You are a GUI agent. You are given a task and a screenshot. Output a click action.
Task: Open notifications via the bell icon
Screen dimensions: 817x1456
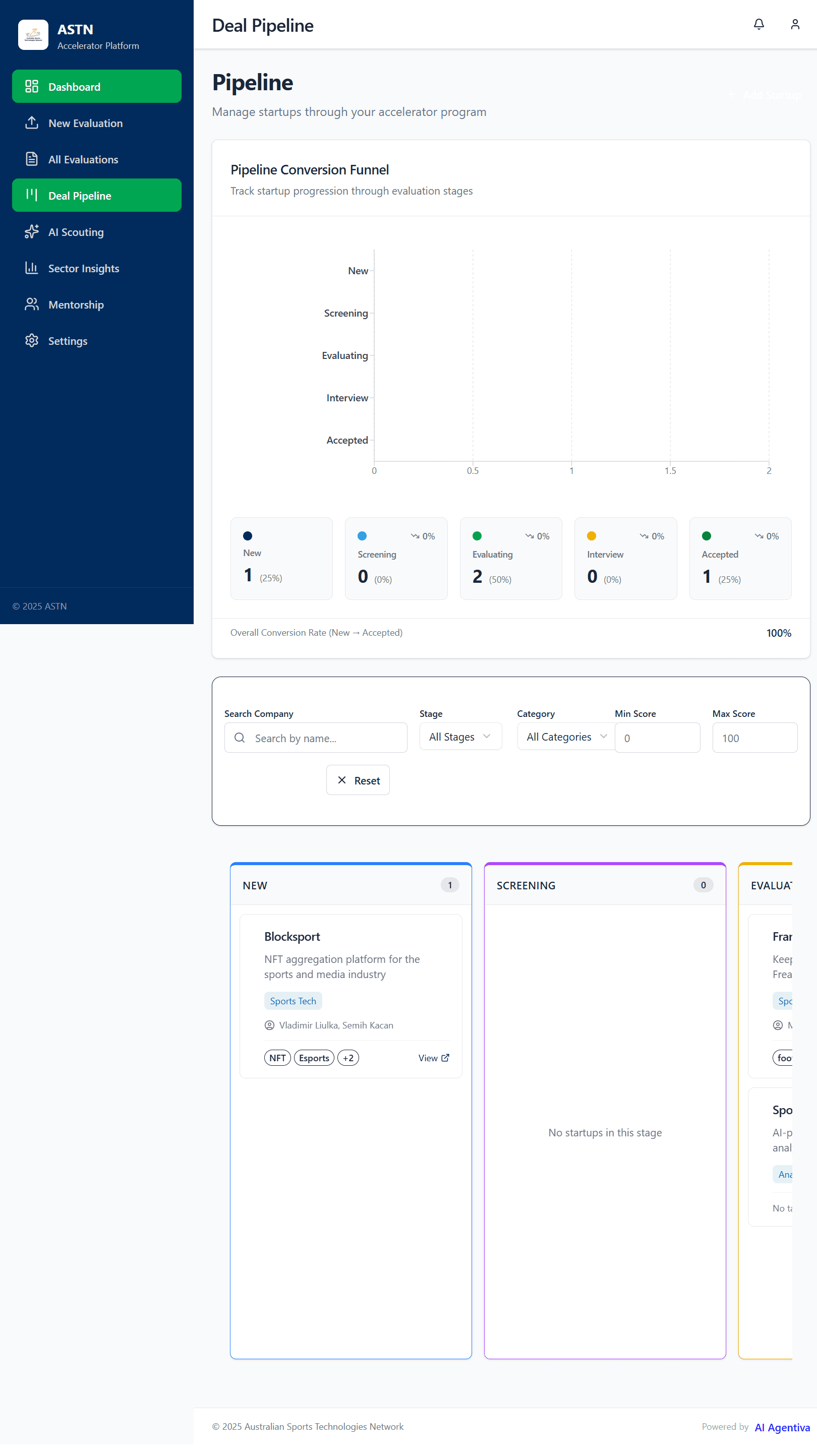click(759, 24)
